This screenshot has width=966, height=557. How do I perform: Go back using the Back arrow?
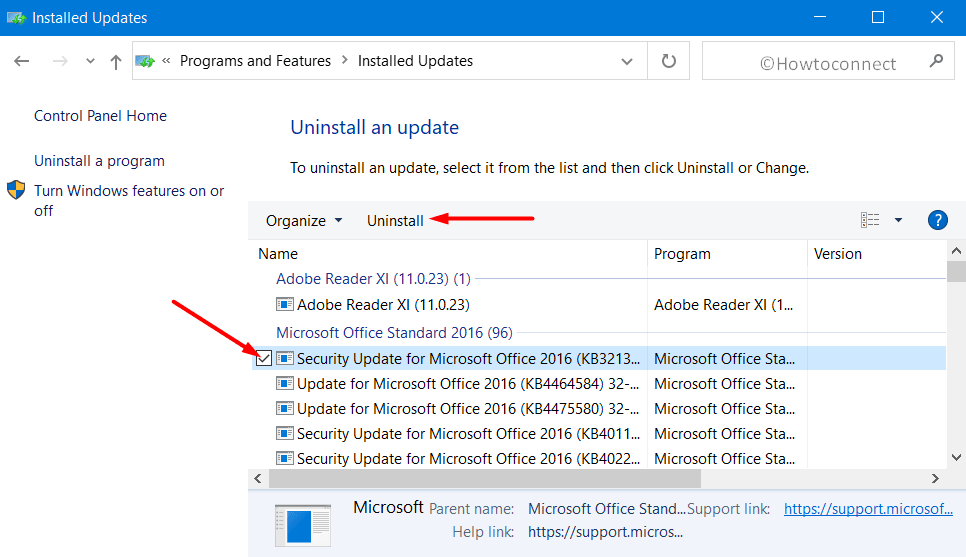coord(22,61)
